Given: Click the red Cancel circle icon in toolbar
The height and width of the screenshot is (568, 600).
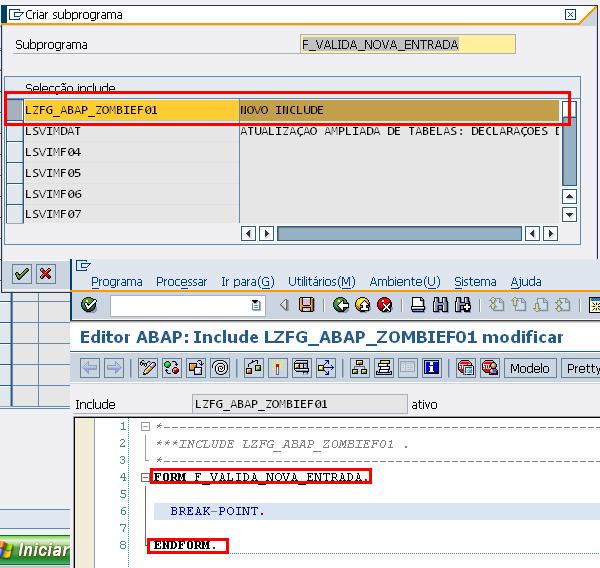Looking at the screenshot, I should click(x=384, y=305).
